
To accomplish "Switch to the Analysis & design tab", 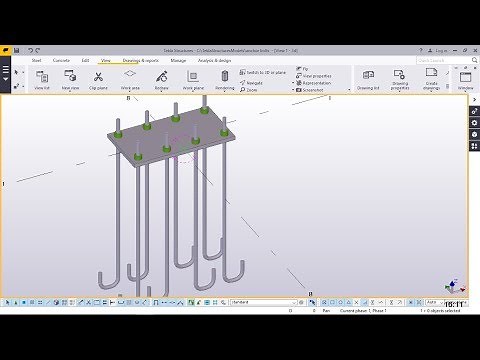I will click(214, 60).
